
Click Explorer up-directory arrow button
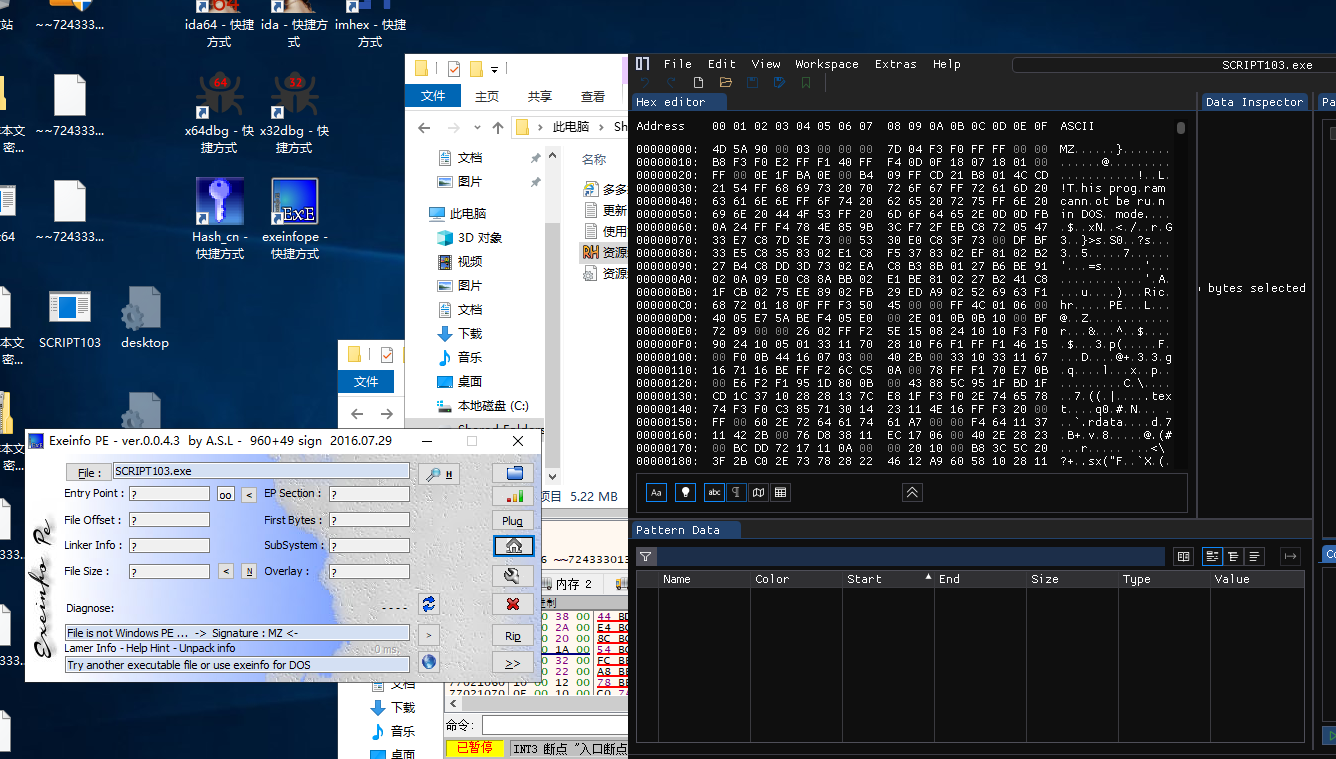click(x=498, y=127)
